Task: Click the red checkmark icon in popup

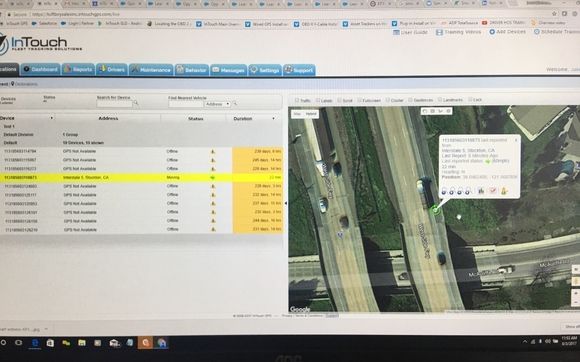Action: 493,190
